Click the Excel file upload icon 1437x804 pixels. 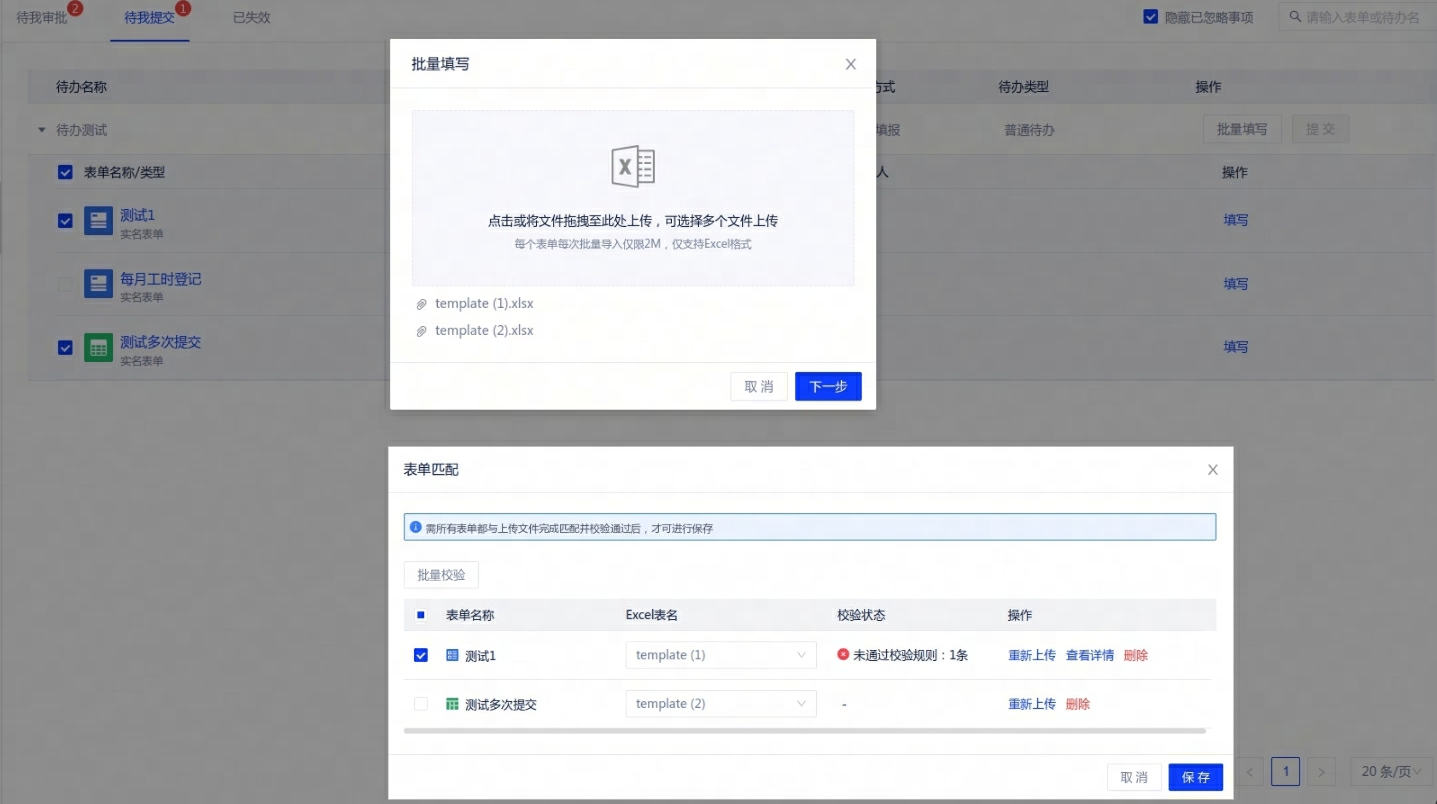[x=632, y=167]
